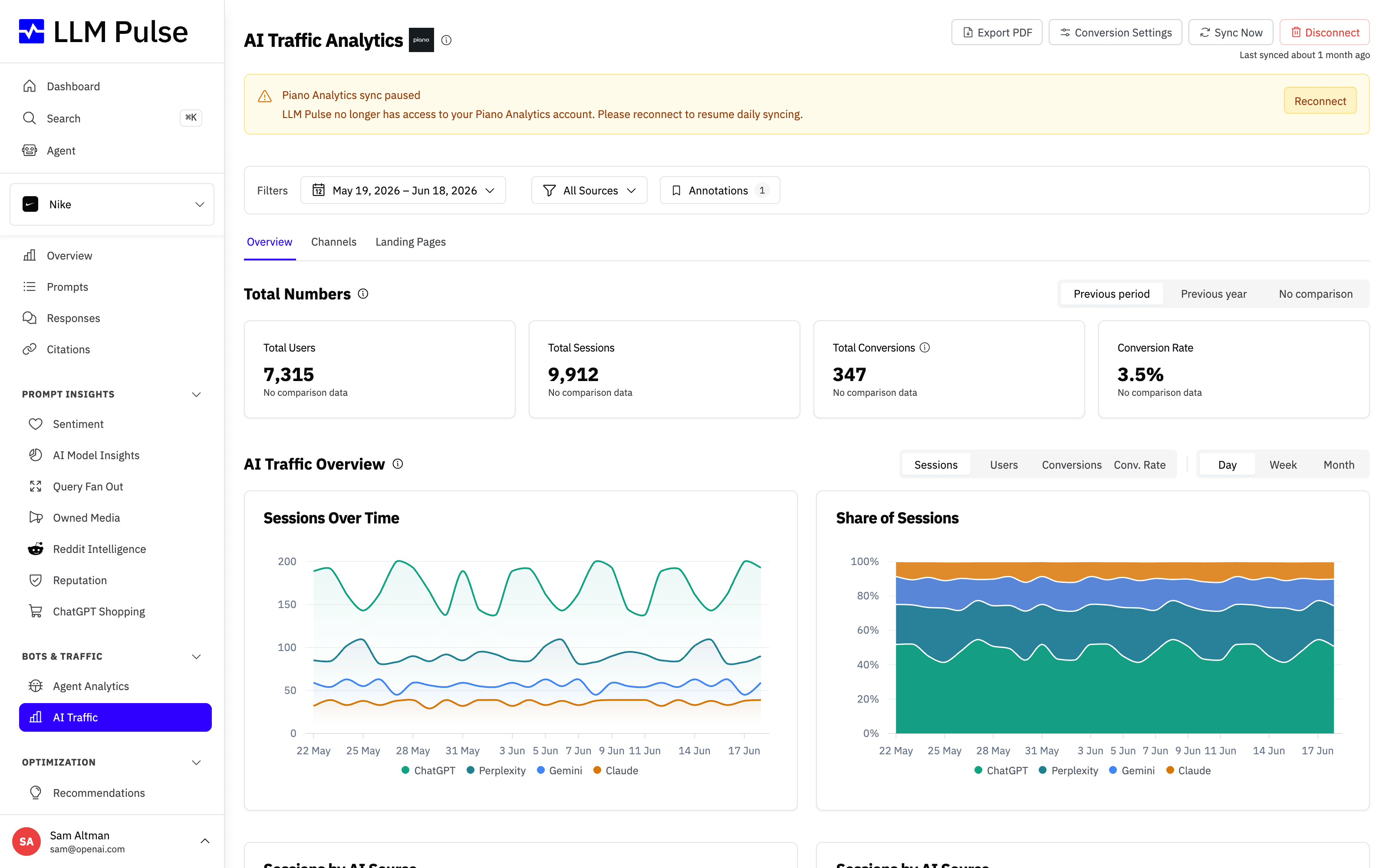
Task: Click Export PDF button
Action: (997, 32)
